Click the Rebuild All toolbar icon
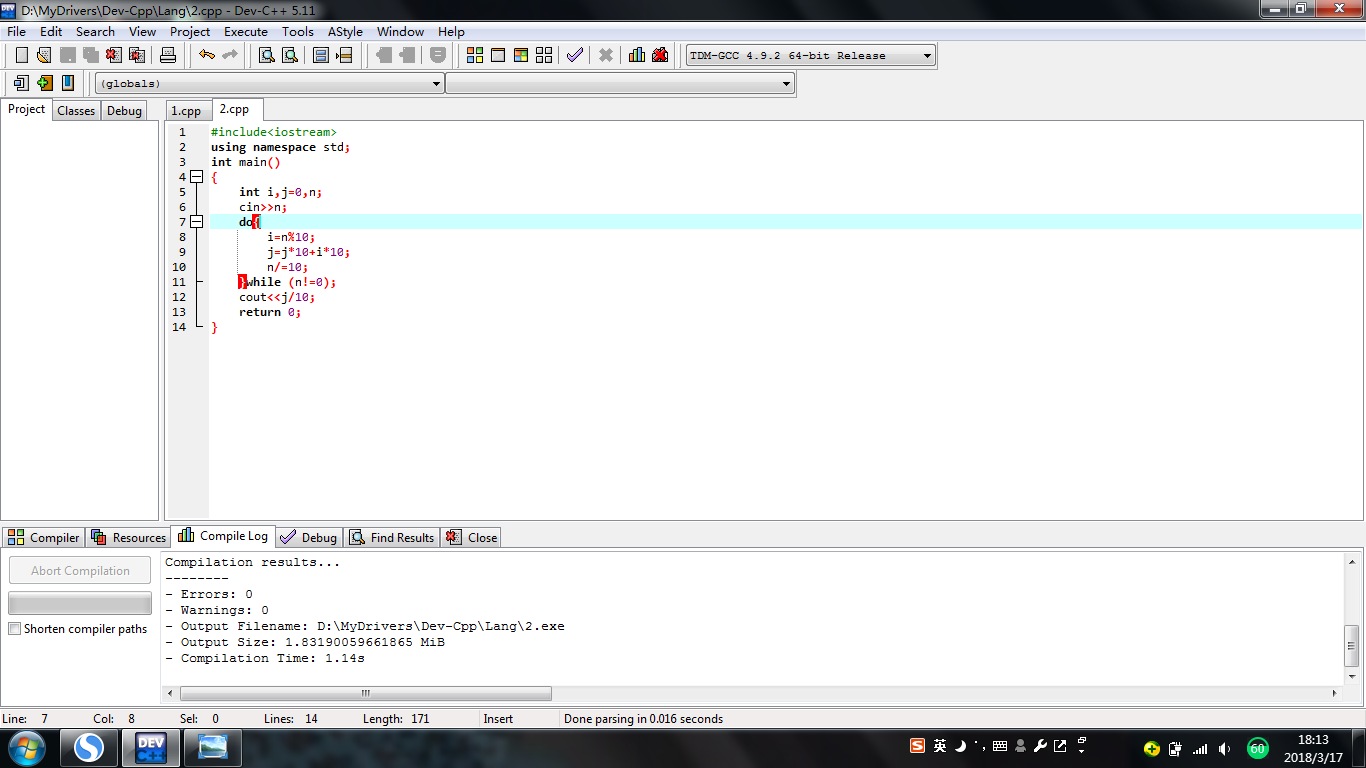 [544, 55]
